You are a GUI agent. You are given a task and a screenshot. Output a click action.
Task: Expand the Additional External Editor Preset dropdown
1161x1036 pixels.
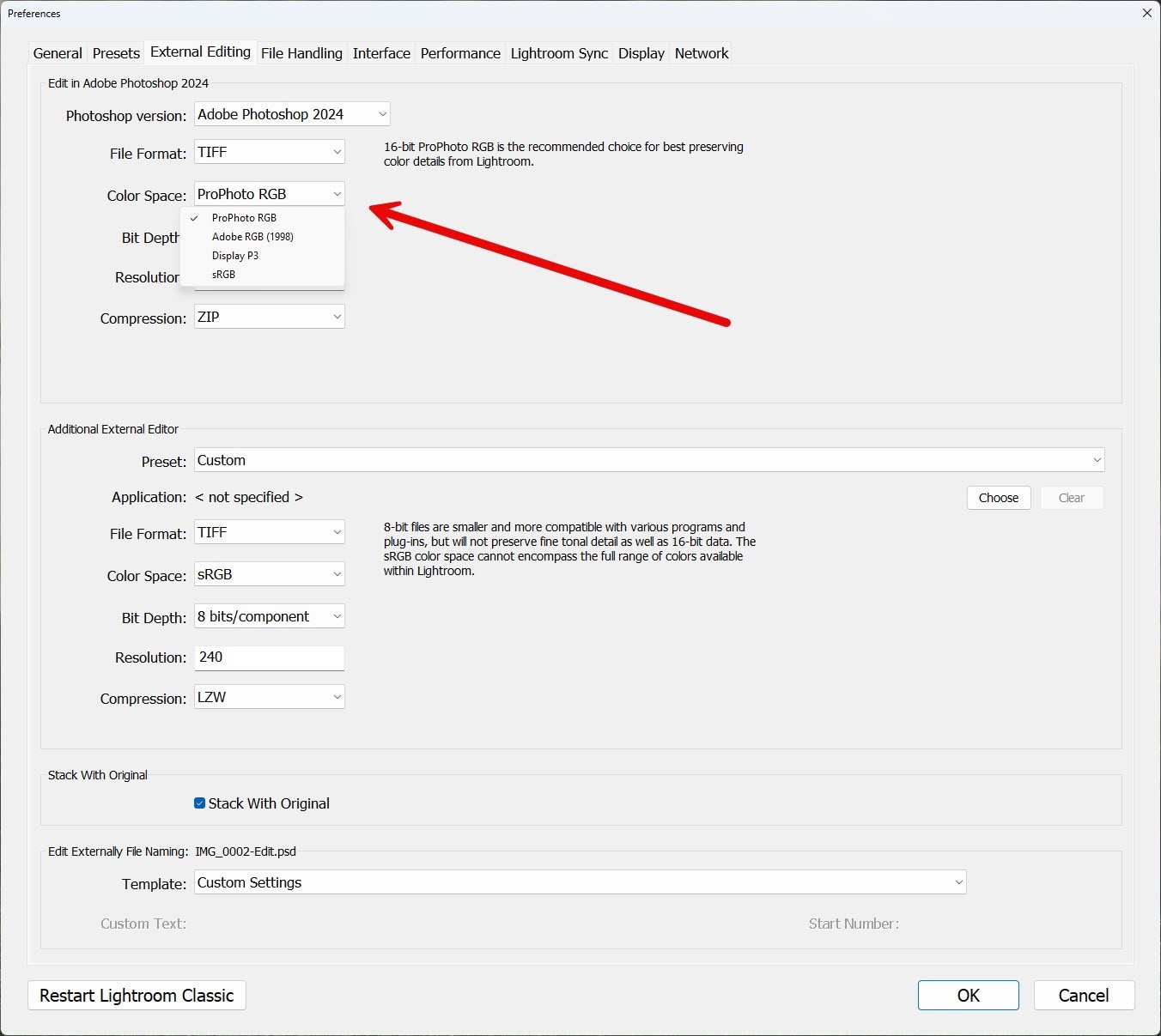[x=648, y=460]
